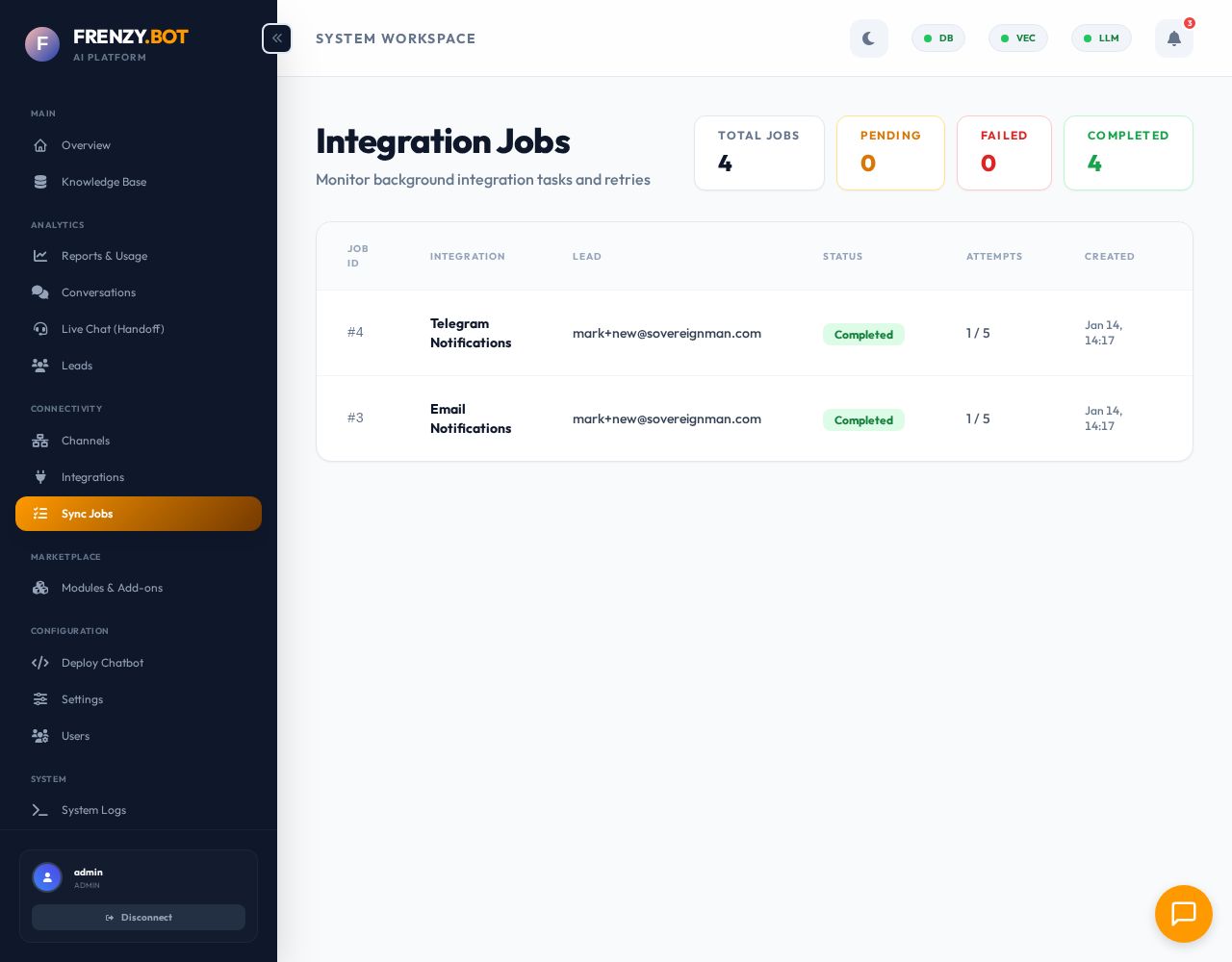This screenshot has height=962, width=1232.
Task: Check the LLM status pill
Action: tap(1101, 38)
